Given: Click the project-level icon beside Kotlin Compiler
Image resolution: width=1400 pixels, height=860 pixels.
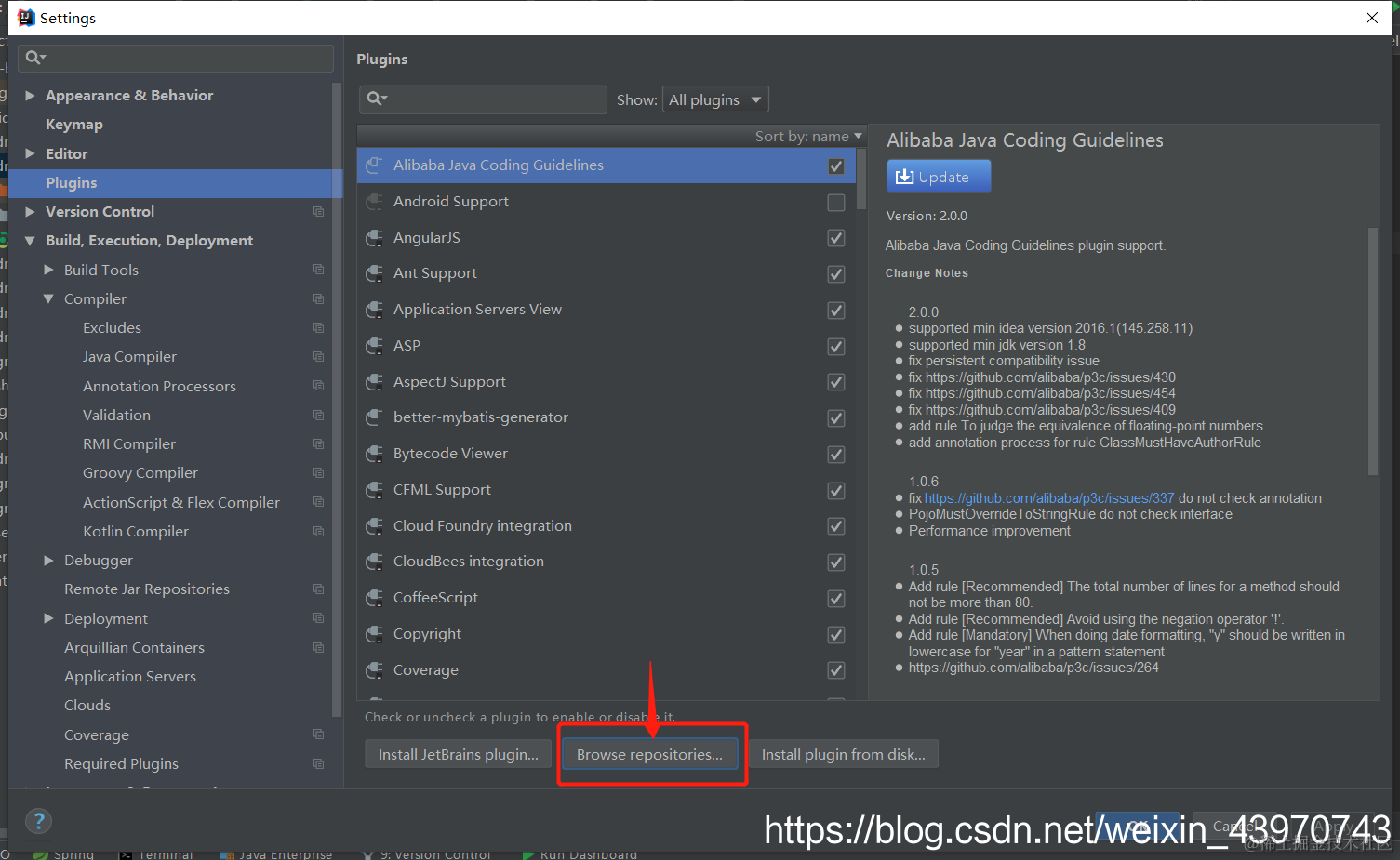Looking at the screenshot, I should 318,532.
